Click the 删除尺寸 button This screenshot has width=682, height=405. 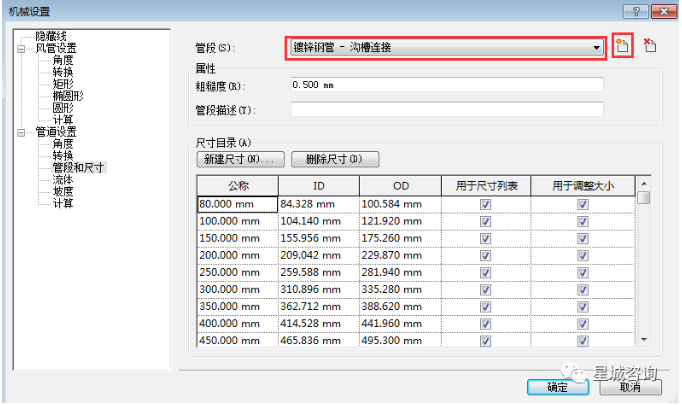(335, 159)
